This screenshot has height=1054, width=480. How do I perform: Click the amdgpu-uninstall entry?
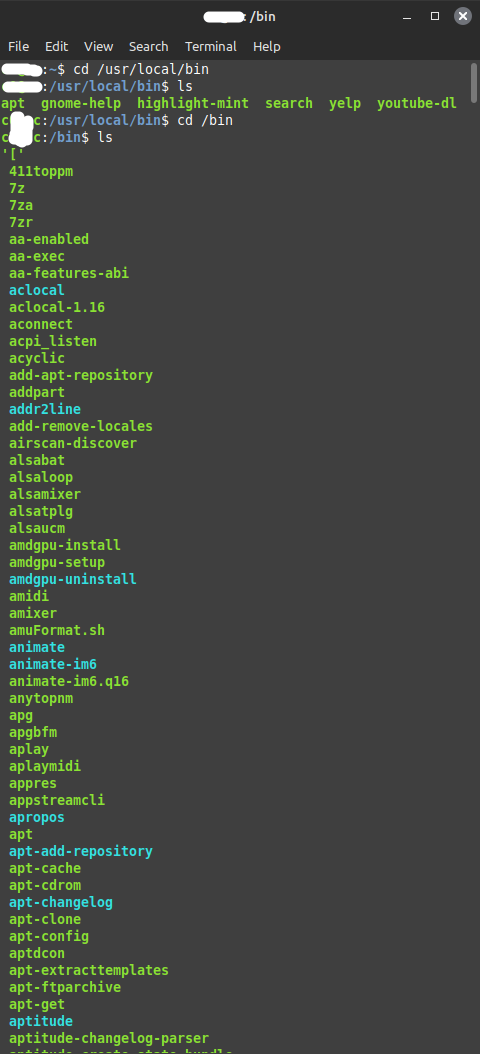coord(73,579)
